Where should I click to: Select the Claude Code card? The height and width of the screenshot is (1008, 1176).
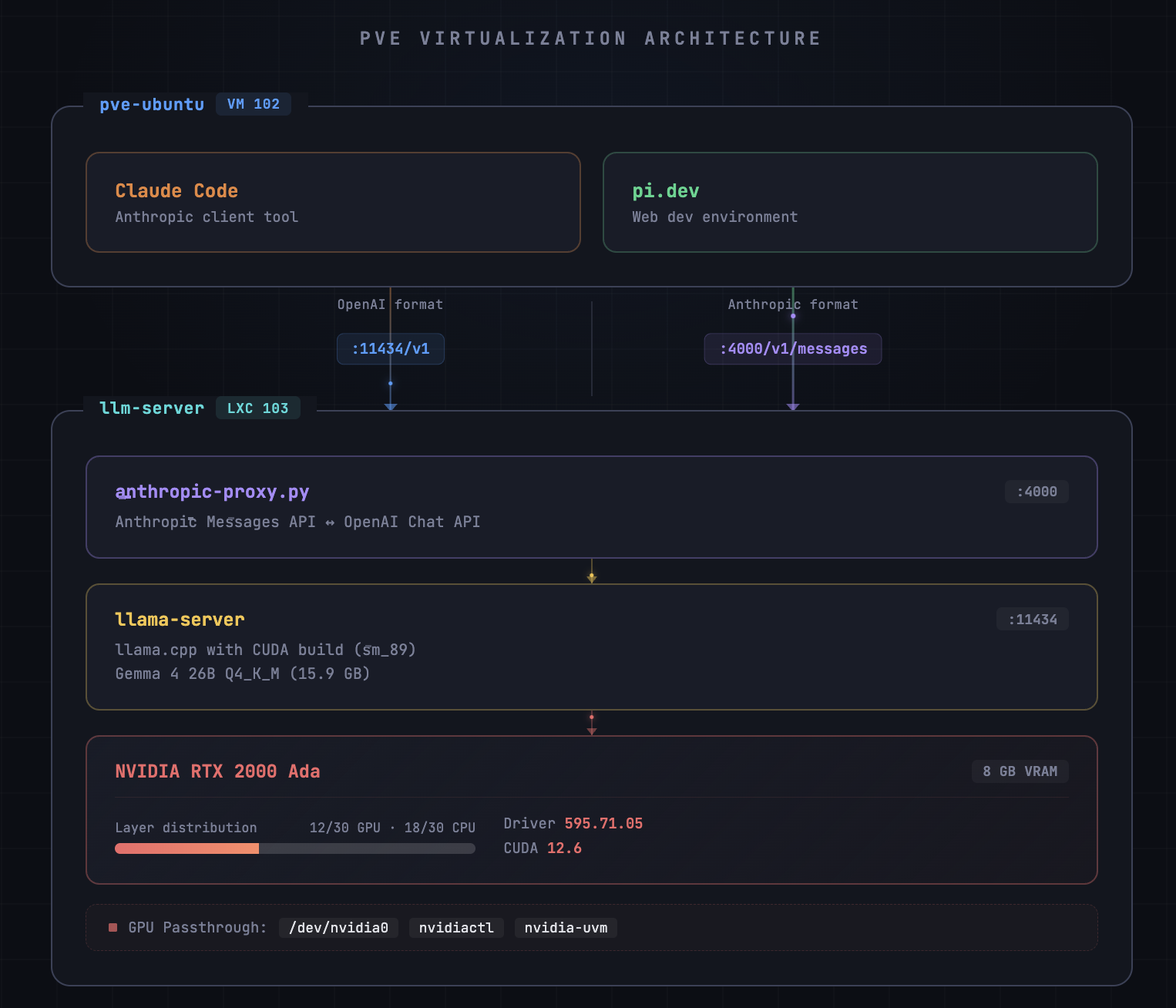pyautogui.click(x=333, y=202)
